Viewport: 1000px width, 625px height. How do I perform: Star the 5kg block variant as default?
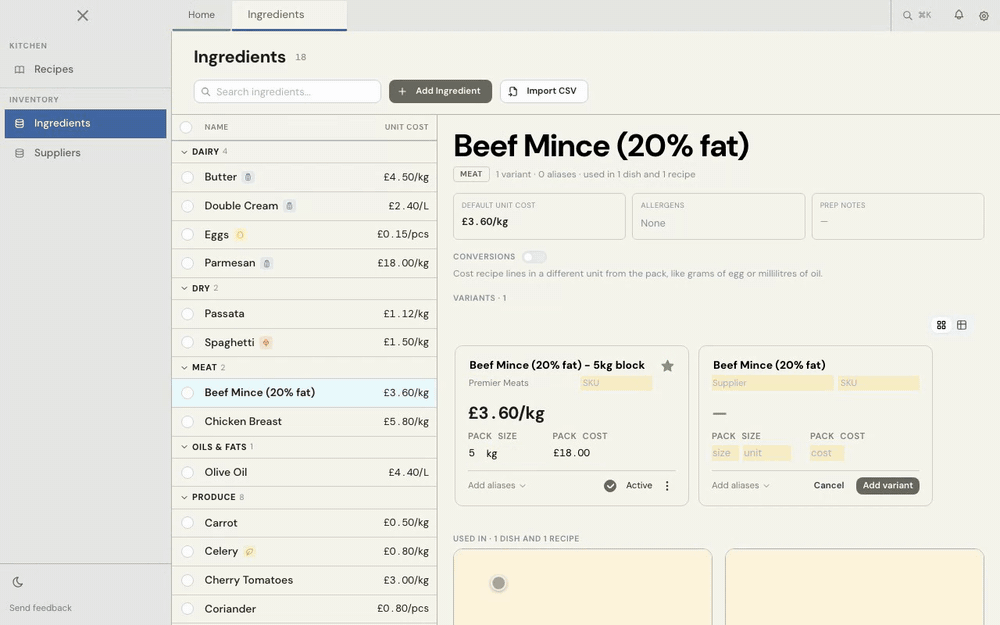667,365
